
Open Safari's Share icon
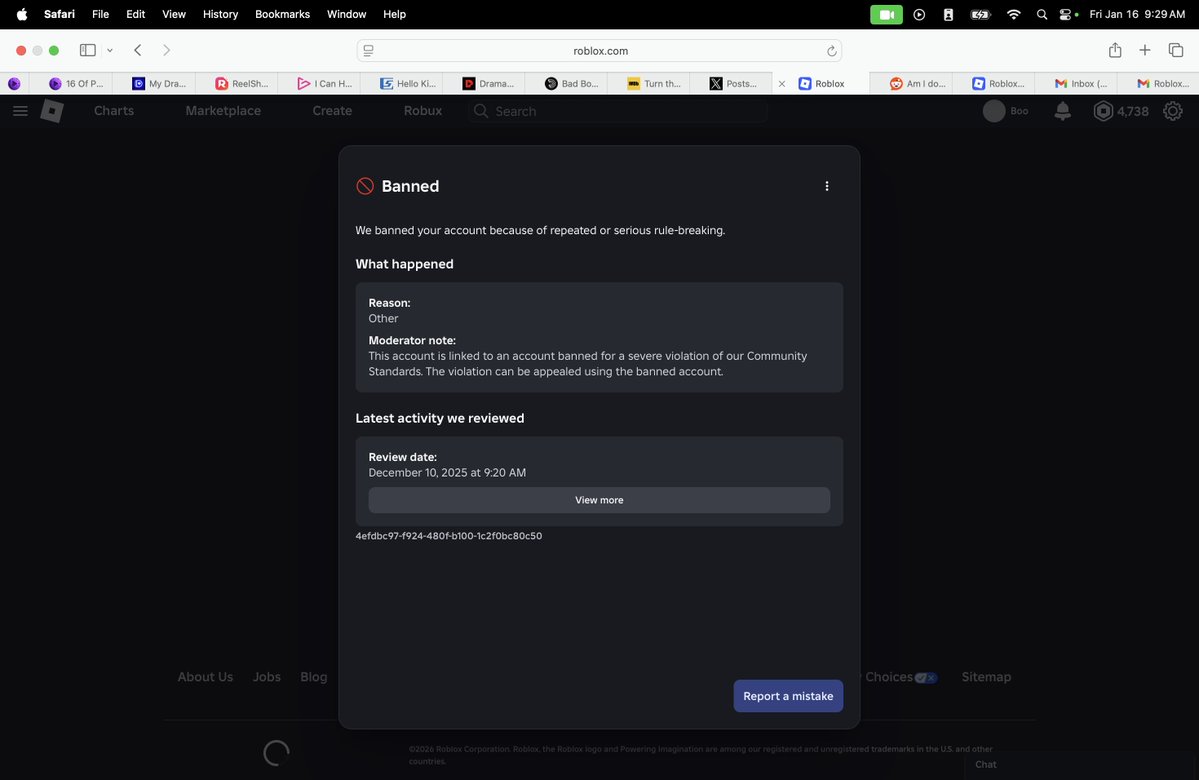point(1115,50)
